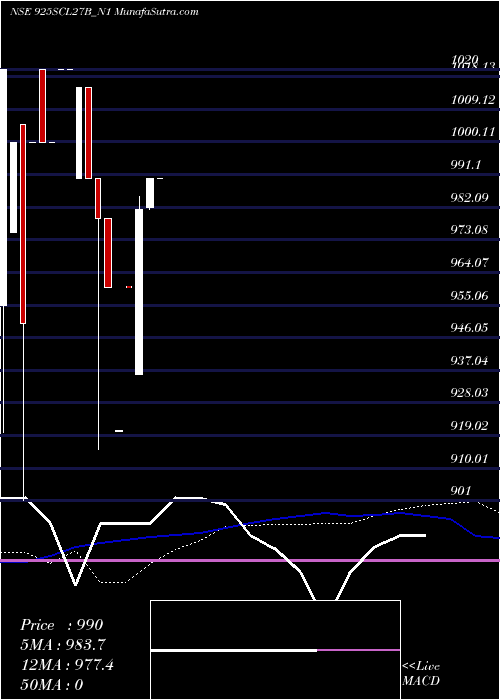
Task: Click the red candle topping at 1020
Action: click(42, 106)
